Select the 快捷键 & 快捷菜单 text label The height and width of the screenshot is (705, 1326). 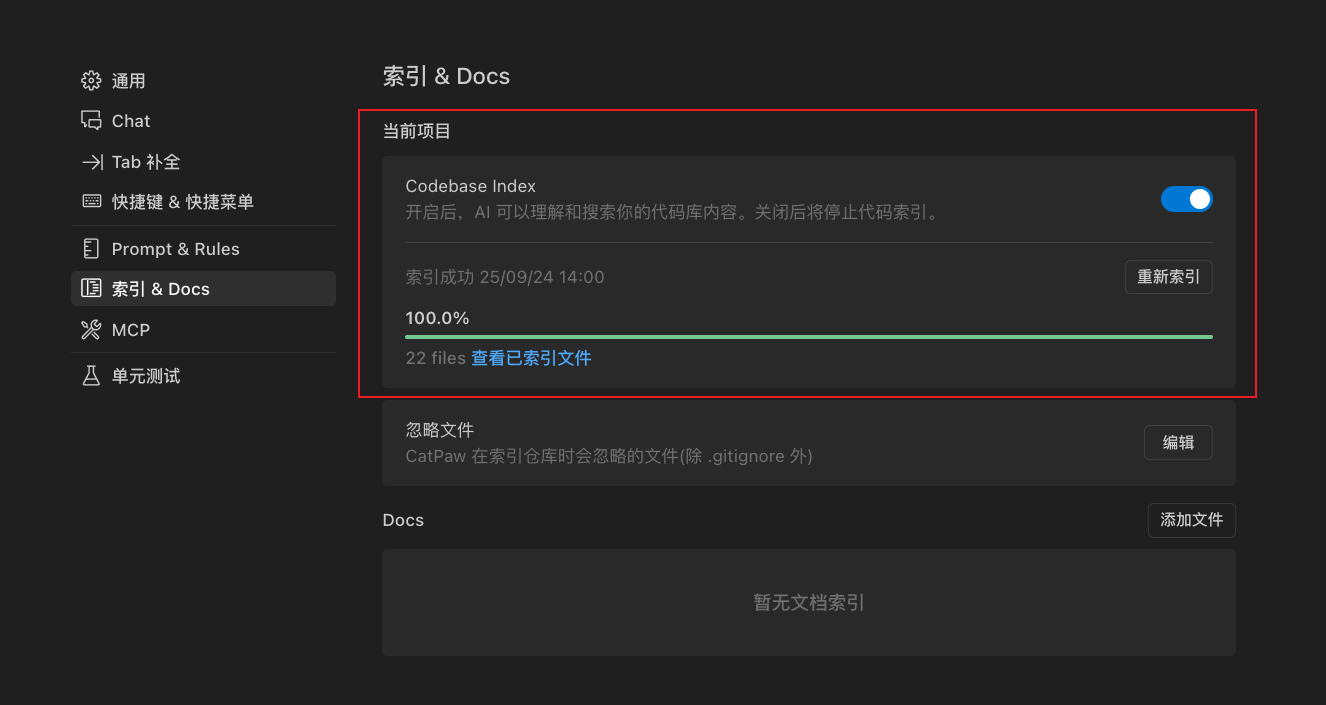(x=183, y=202)
